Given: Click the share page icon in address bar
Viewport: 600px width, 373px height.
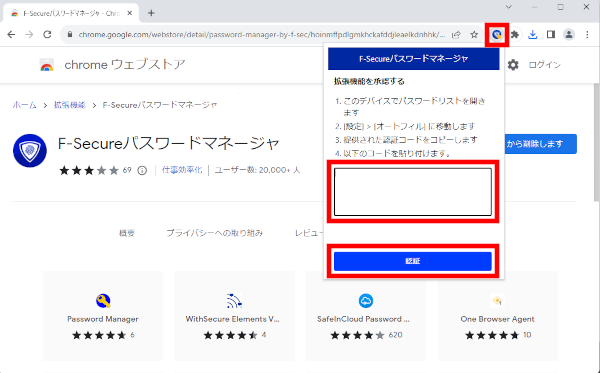Looking at the screenshot, I should click(x=456, y=35).
